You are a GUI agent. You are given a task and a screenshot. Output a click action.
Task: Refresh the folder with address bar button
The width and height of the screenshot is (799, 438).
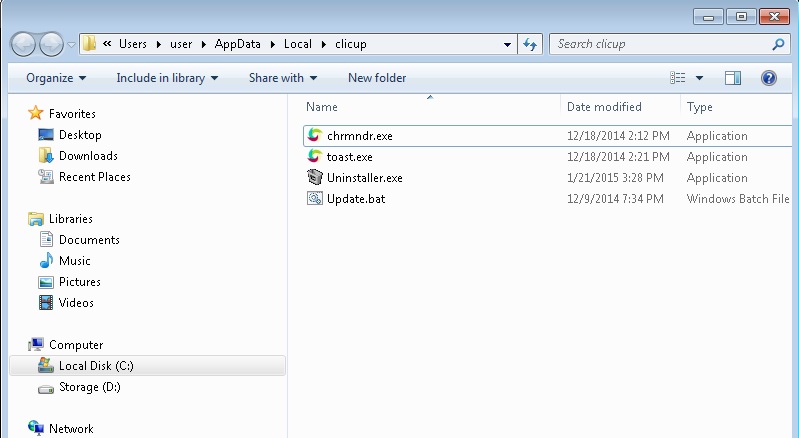click(x=530, y=44)
